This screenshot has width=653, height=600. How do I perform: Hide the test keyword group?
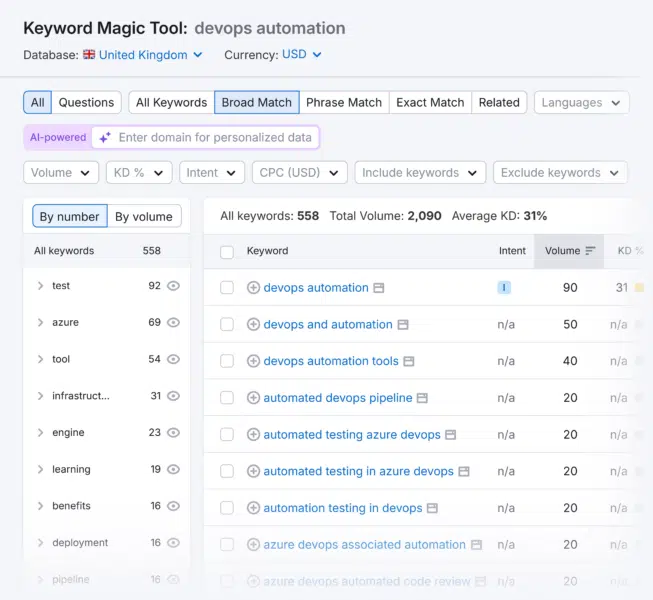point(173,286)
